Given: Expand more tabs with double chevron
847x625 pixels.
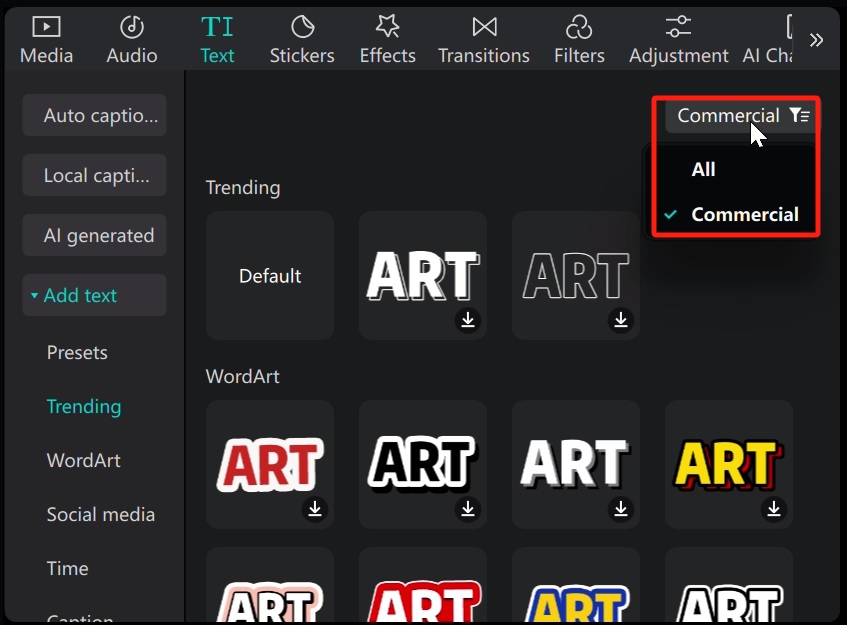Looking at the screenshot, I should [x=816, y=40].
